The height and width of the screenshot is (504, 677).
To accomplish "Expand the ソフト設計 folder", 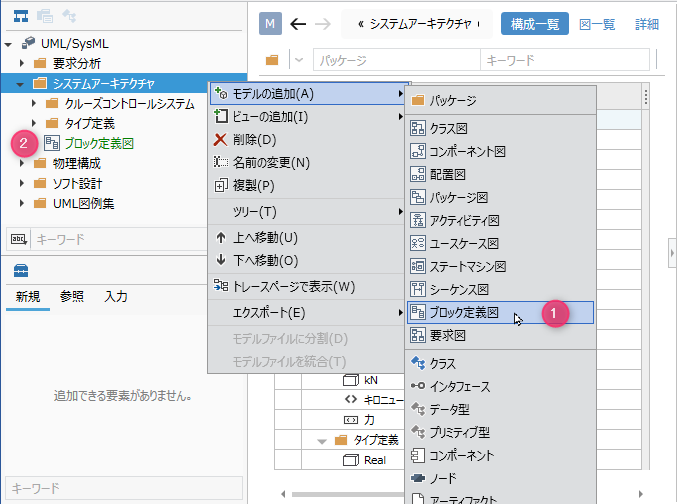I will (x=22, y=183).
